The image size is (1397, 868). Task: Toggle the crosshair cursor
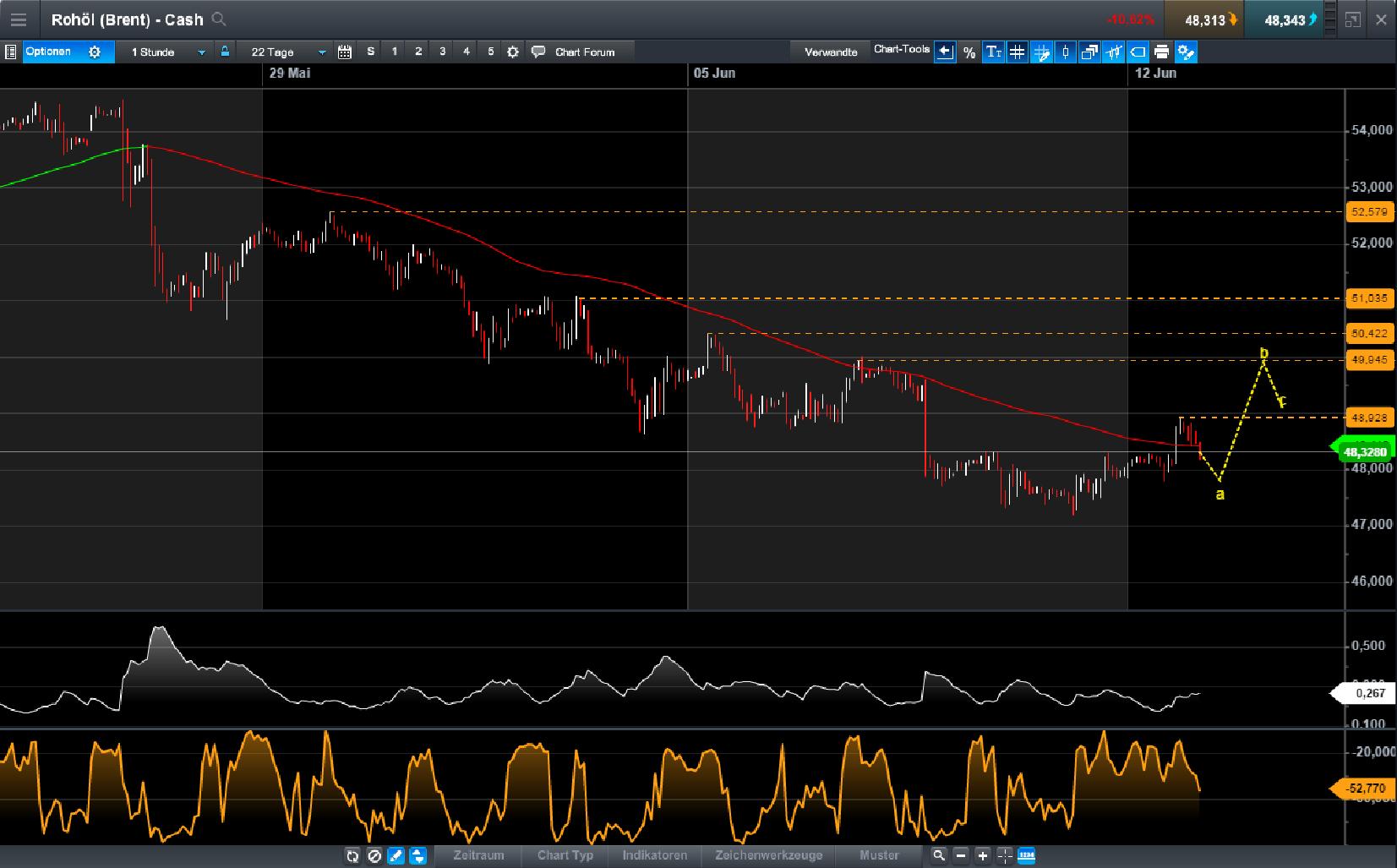[x=1005, y=856]
